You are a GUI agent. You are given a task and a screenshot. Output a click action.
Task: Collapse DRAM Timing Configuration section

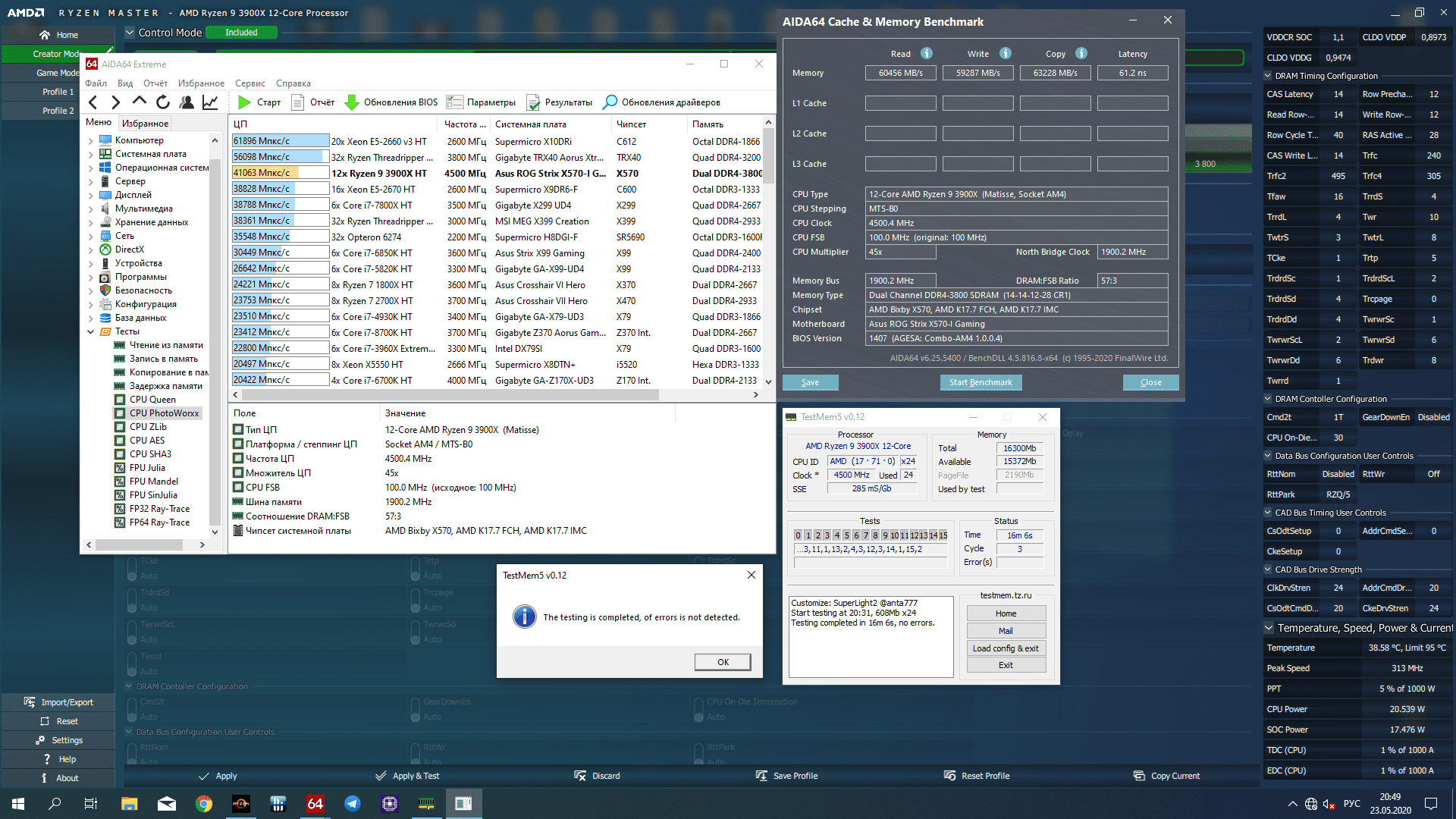[1268, 76]
